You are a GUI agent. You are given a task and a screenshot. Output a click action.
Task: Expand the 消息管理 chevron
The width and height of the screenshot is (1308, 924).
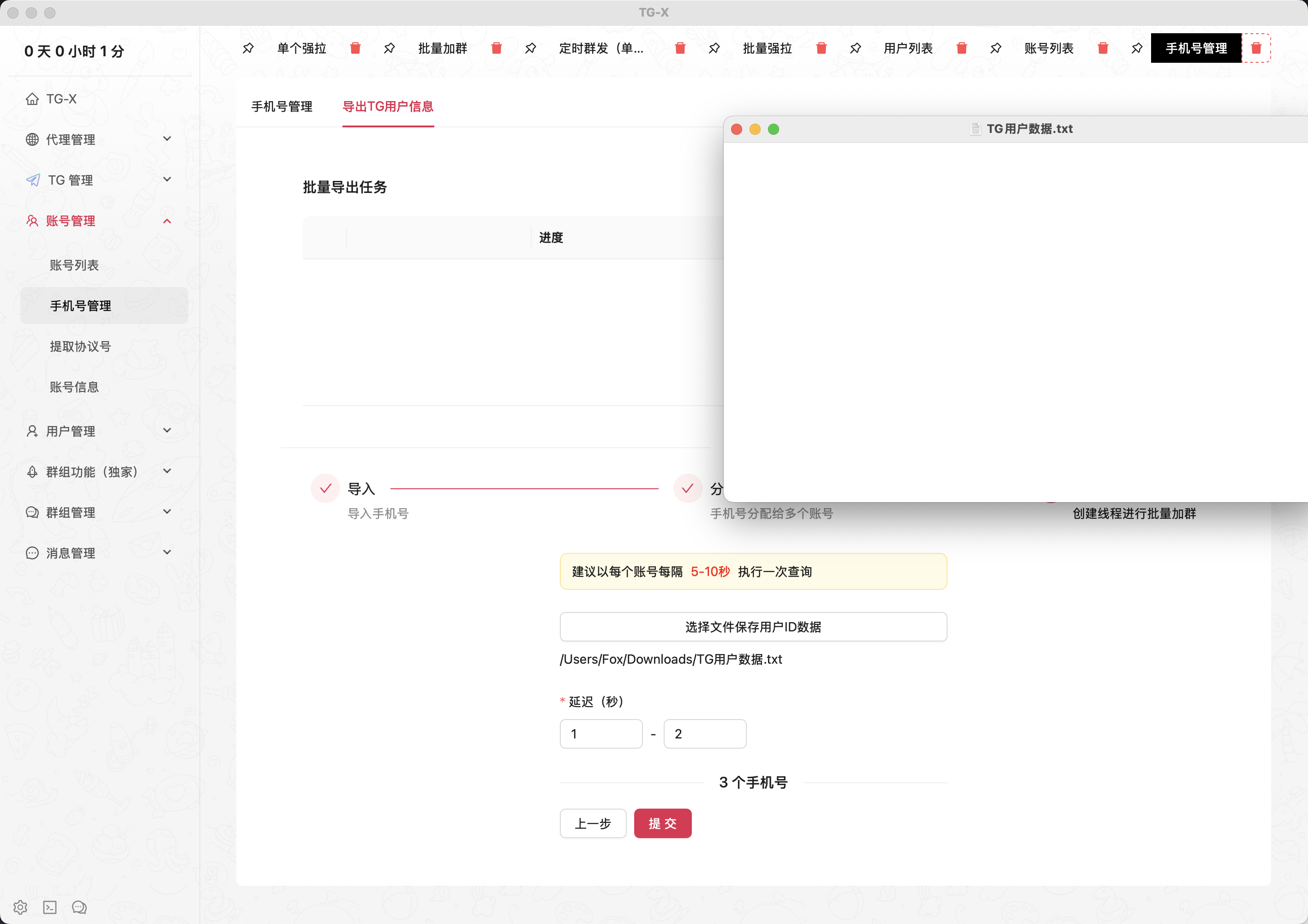tap(167, 552)
